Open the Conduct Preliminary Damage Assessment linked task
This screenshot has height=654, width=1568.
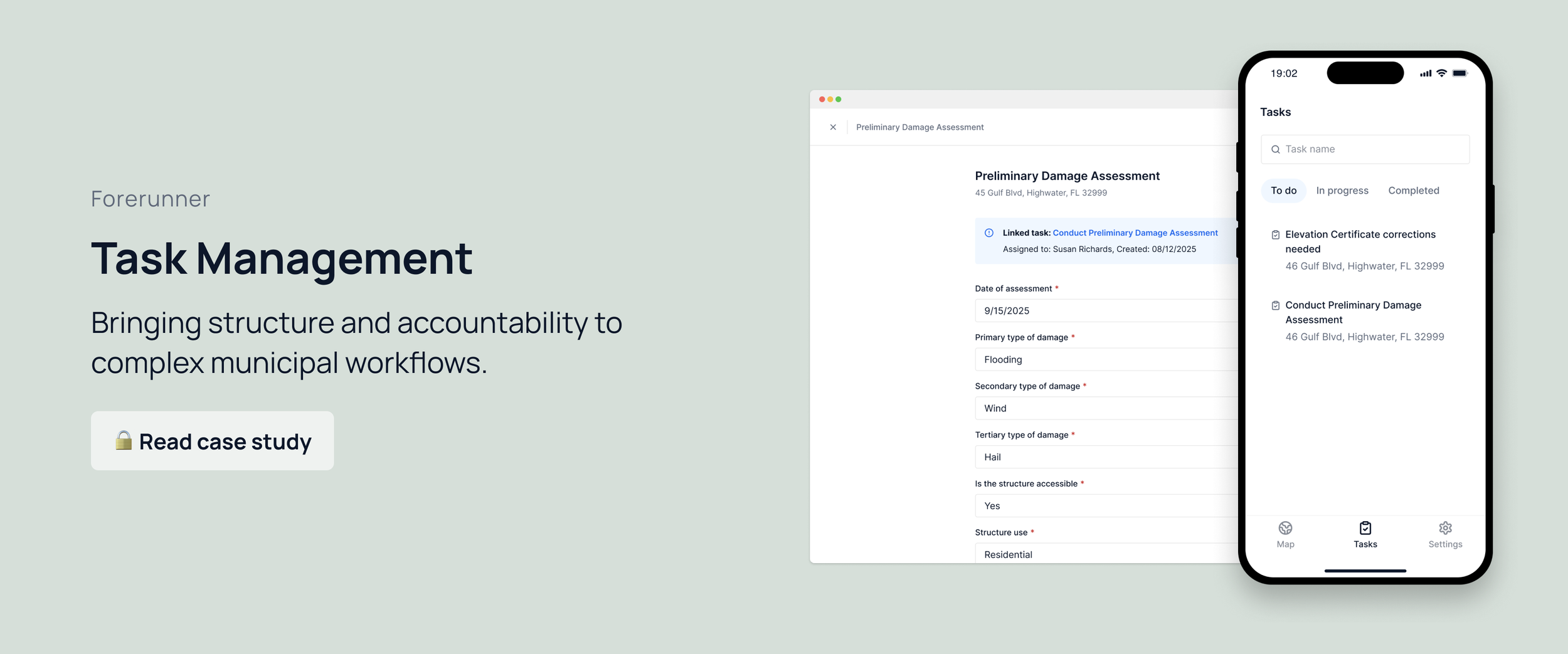pos(1135,233)
